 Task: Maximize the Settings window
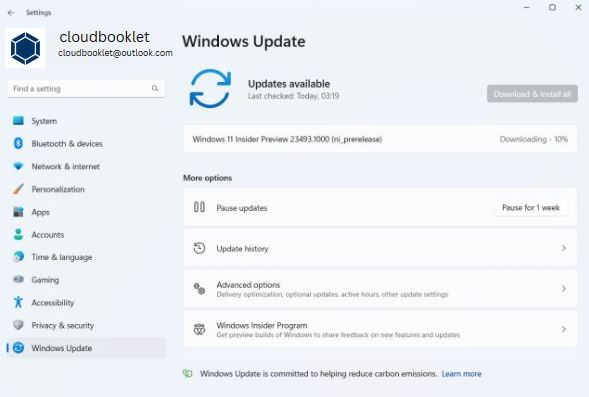pyautogui.click(x=552, y=7)
